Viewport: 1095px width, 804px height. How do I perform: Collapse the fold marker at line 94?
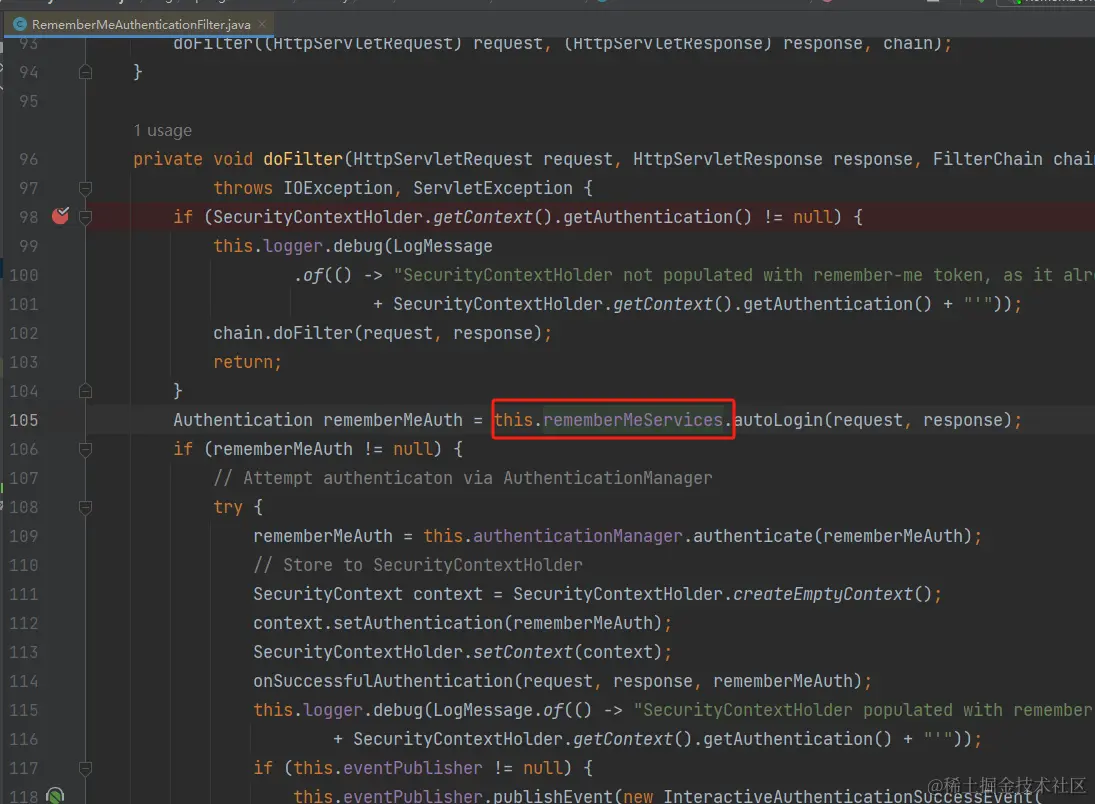[x=85, y=72]
